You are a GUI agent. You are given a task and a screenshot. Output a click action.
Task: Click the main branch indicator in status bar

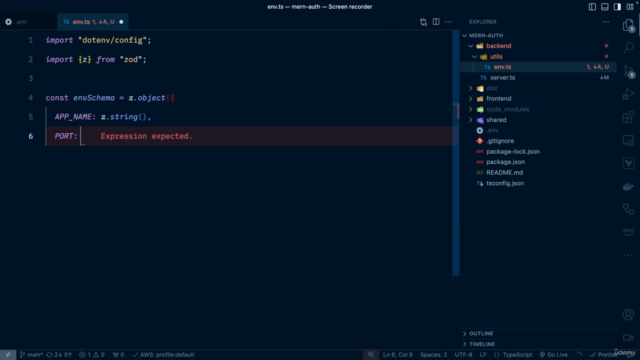[x=31, y=355]
